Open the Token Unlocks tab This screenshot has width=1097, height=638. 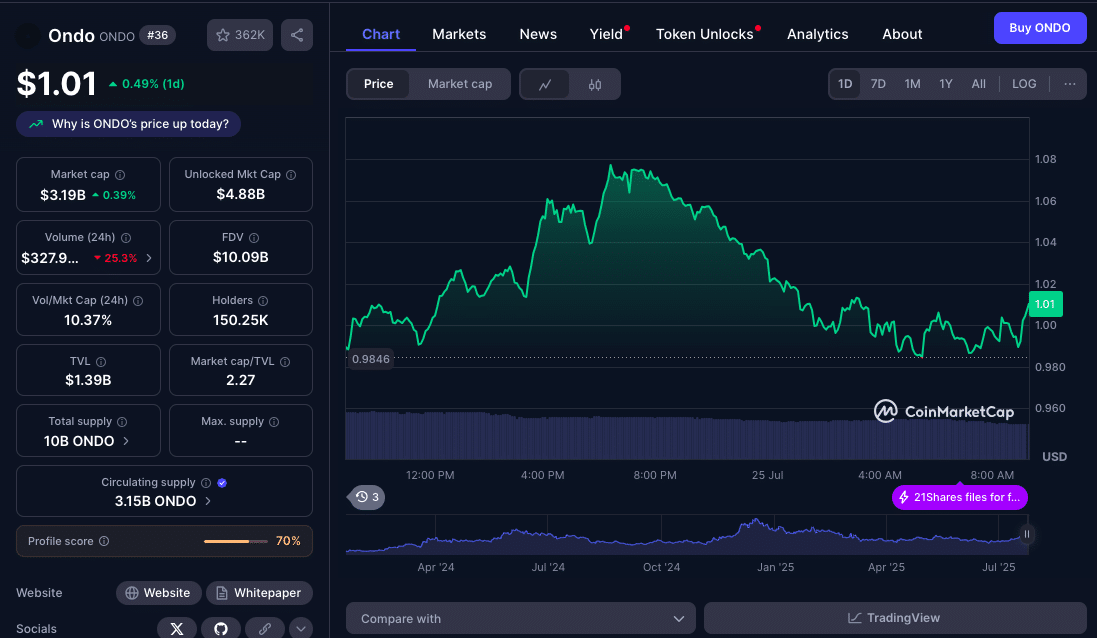click(x=705, y=34)
